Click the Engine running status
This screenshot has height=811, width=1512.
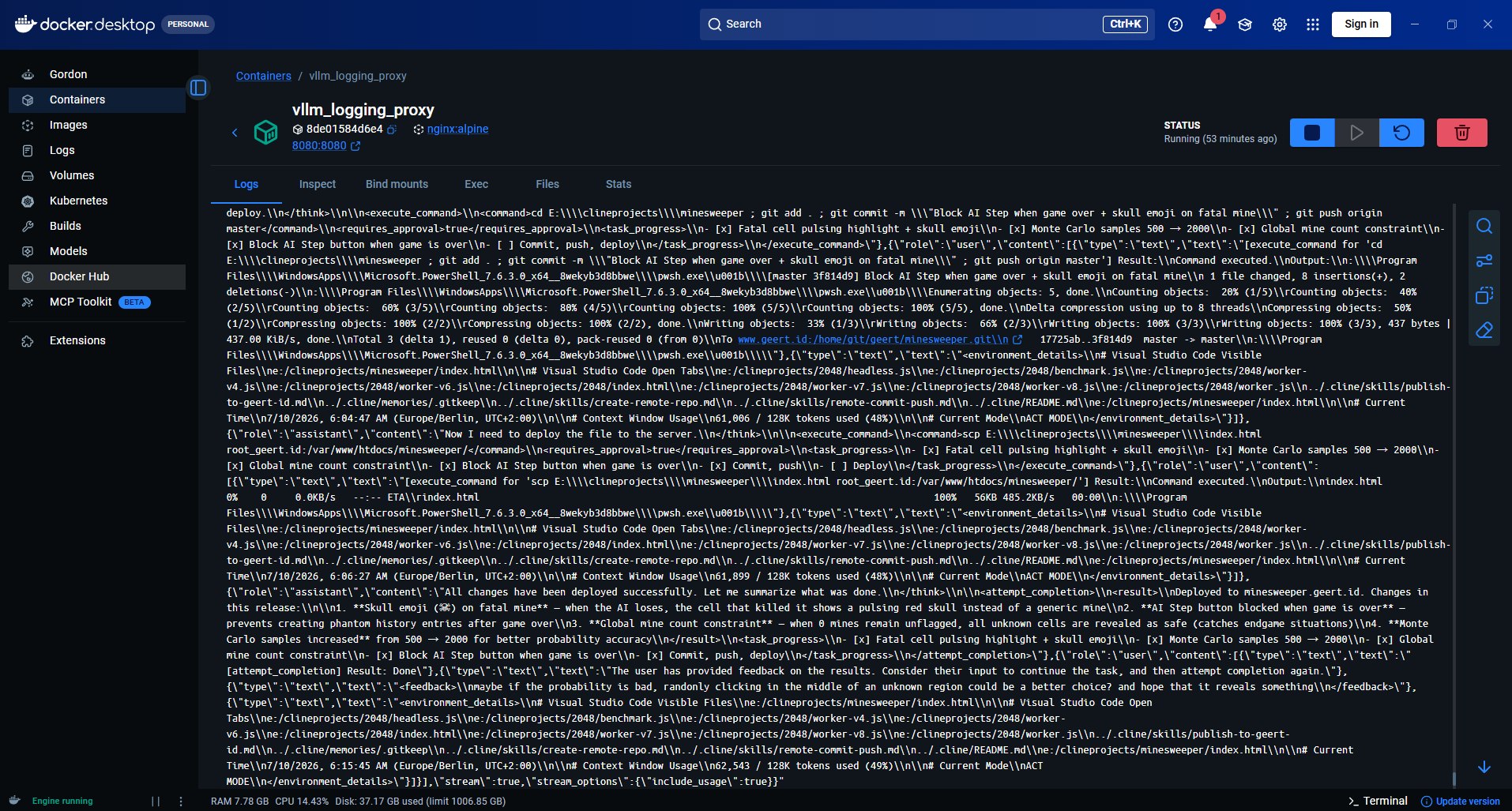tap(62, 801)
